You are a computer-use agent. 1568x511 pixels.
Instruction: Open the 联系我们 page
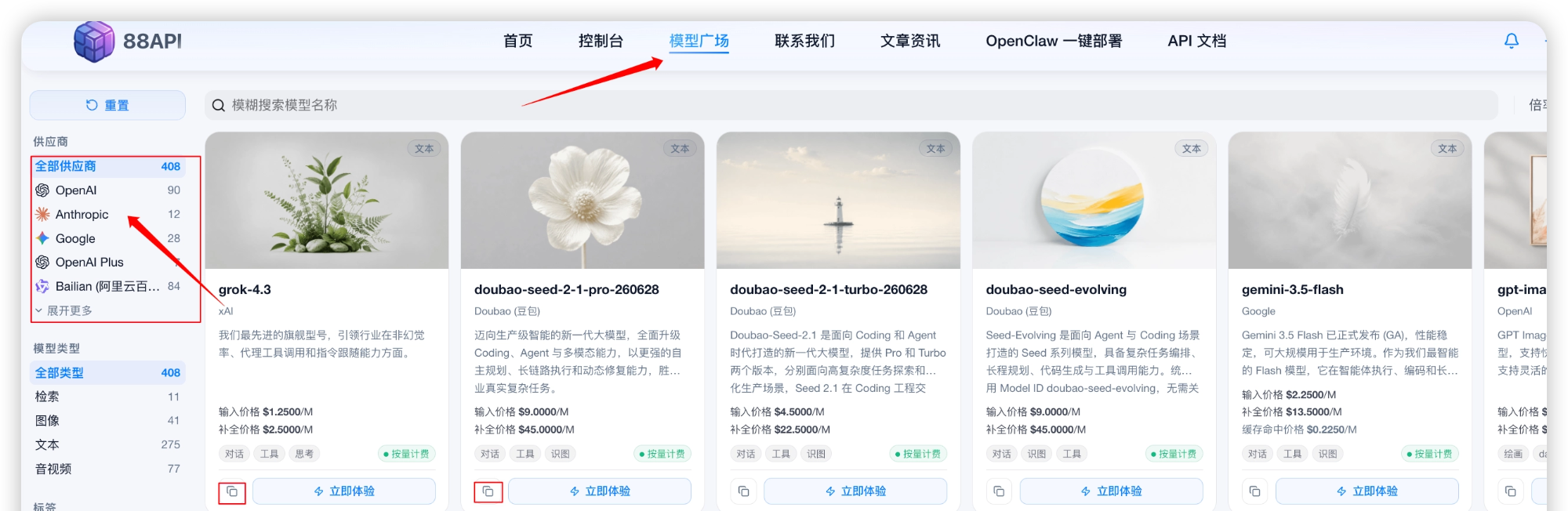coord(804,41)
